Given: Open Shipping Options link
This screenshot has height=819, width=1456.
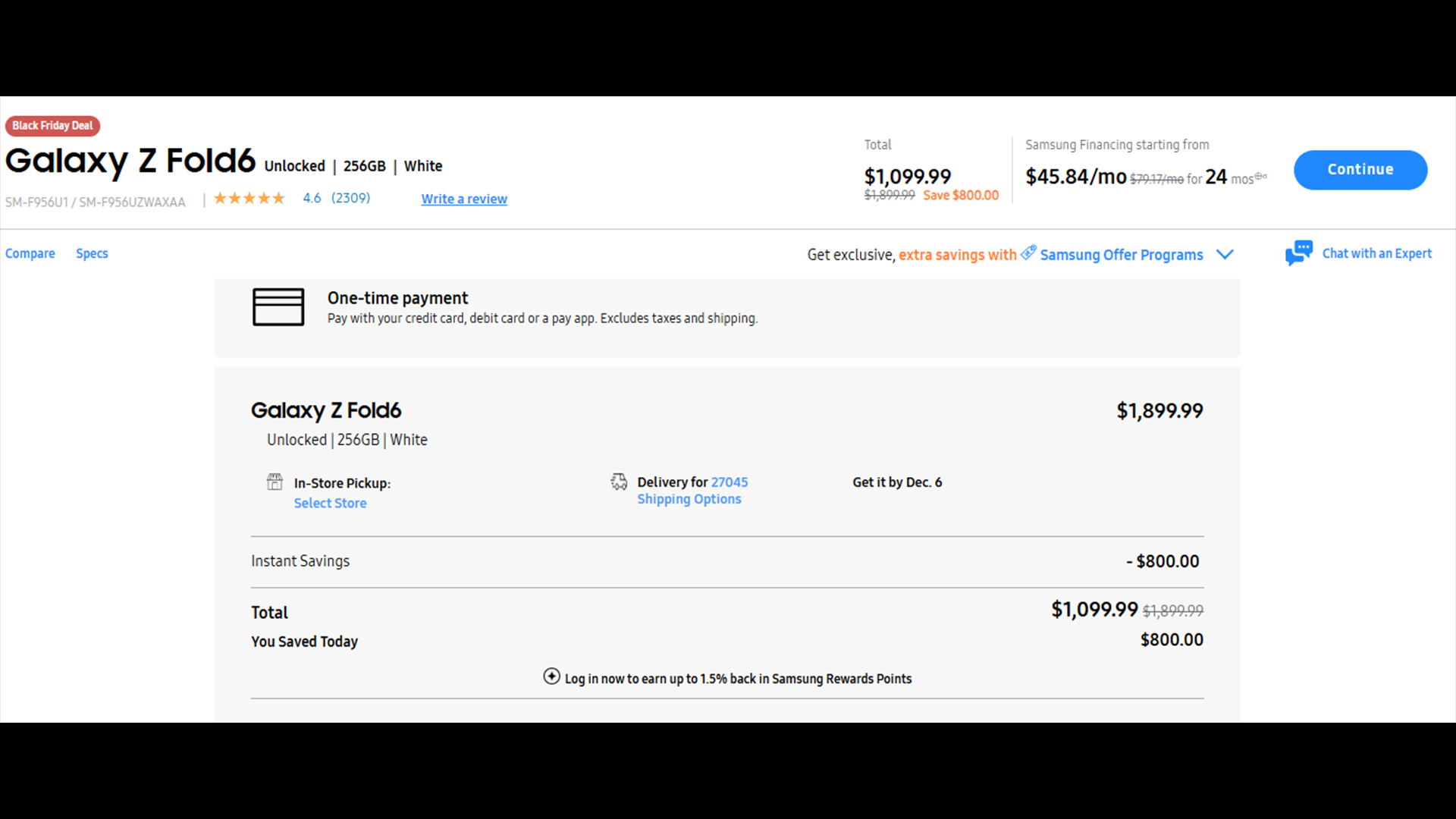Looking at the screenshot, I should click(689, 499).
